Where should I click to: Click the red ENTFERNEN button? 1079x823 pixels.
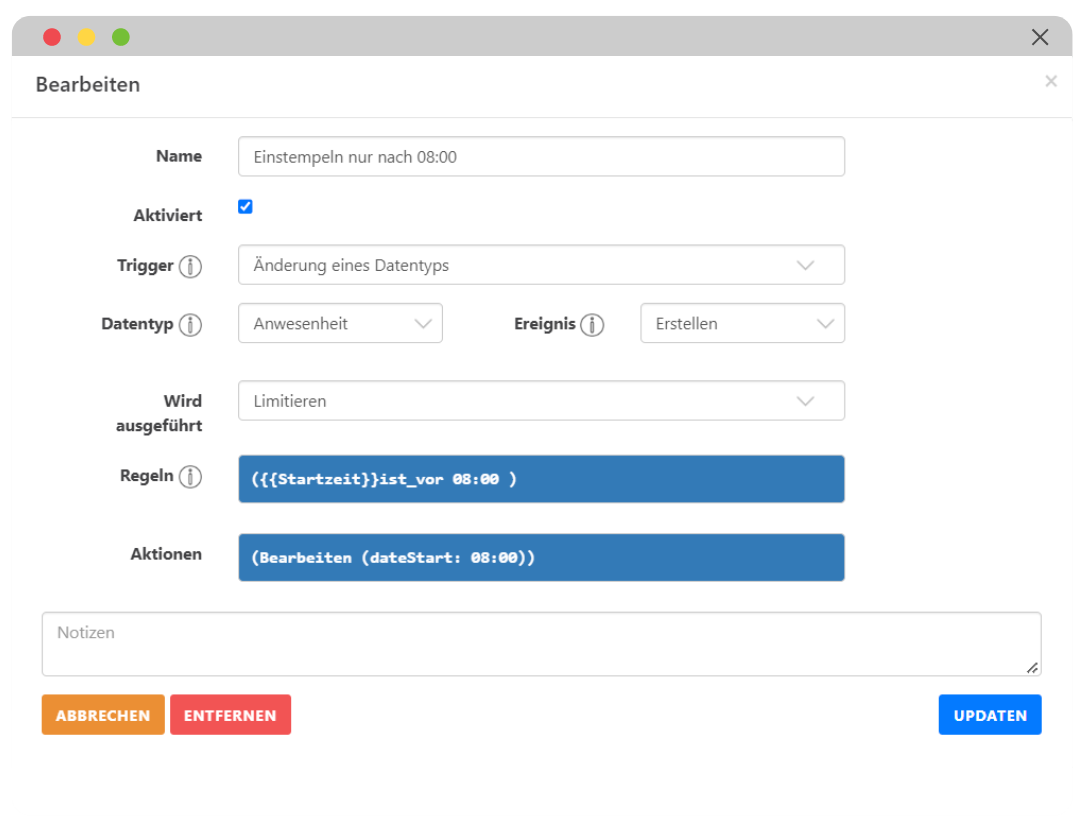click(x=230, y=715)
